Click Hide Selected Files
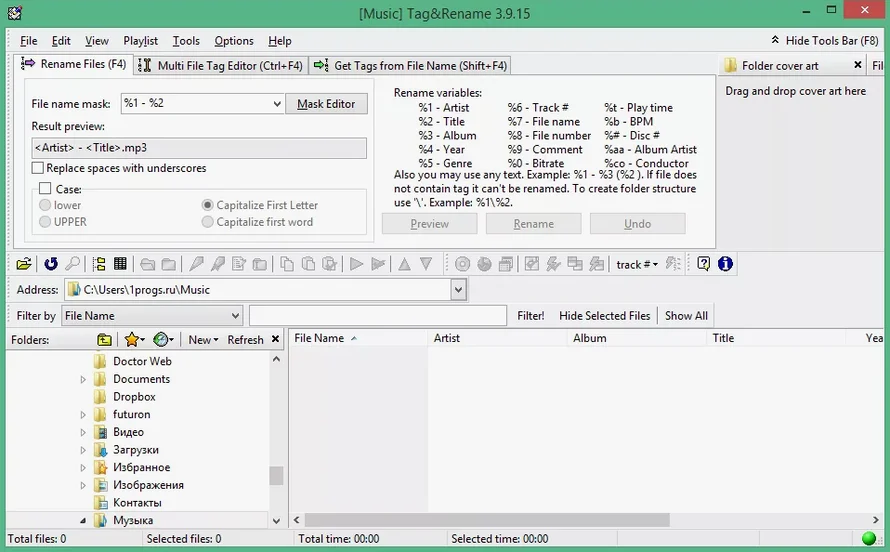 pyautogui.click(x=604, y=316)
